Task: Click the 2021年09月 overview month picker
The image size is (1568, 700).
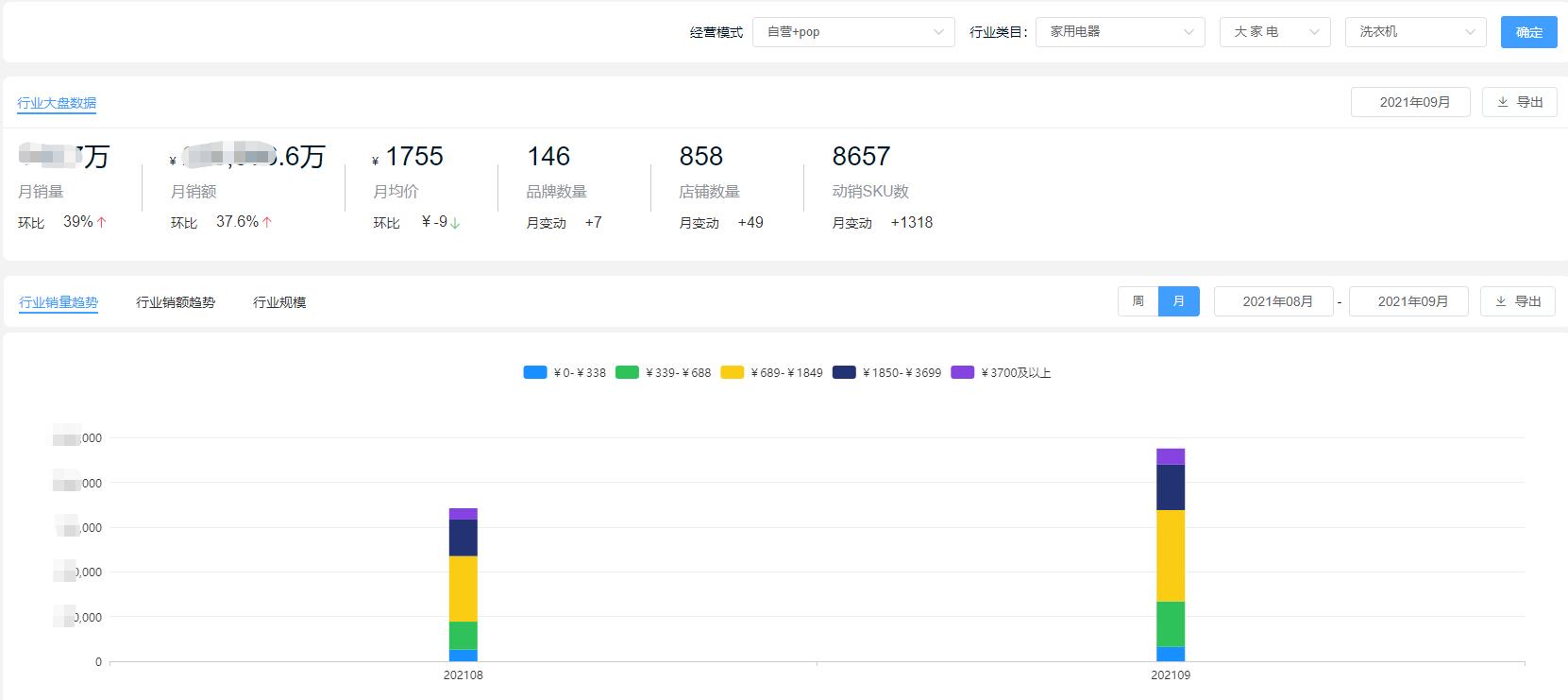Action: 1409,102
